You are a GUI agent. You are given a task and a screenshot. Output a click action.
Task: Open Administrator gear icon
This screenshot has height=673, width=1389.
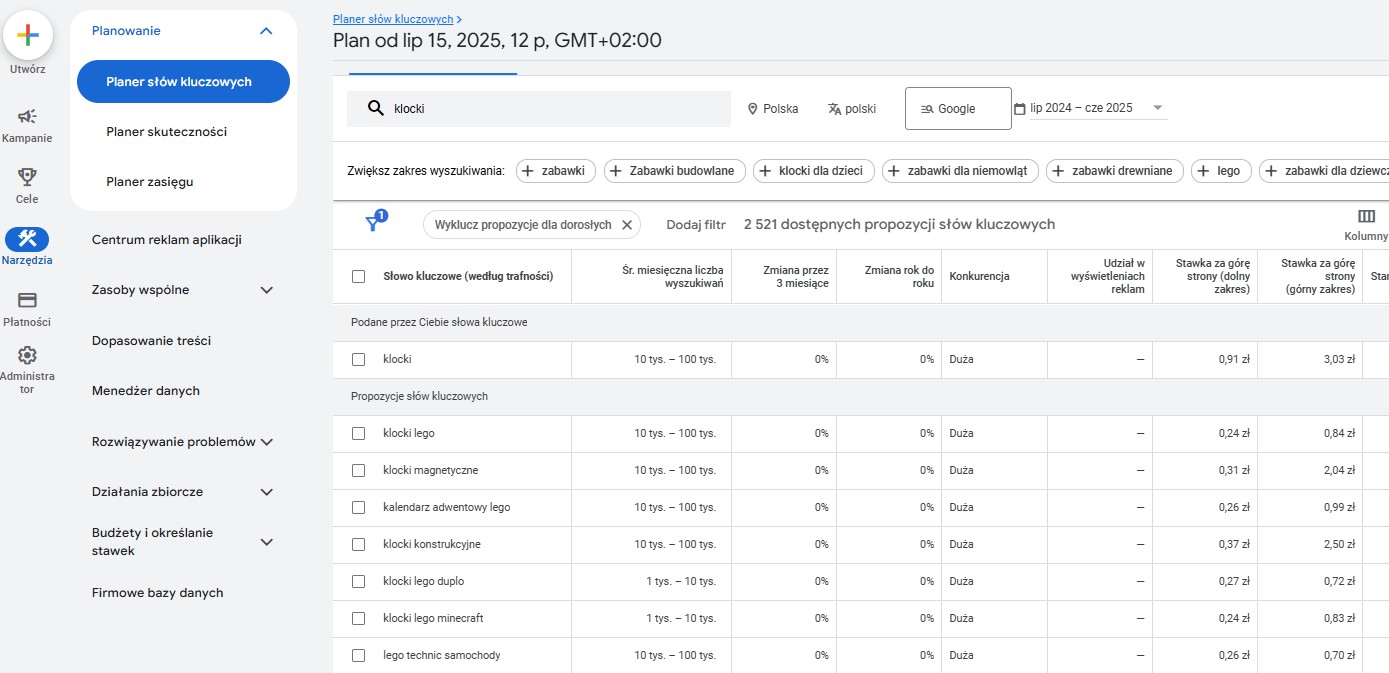tap(27, 355)
